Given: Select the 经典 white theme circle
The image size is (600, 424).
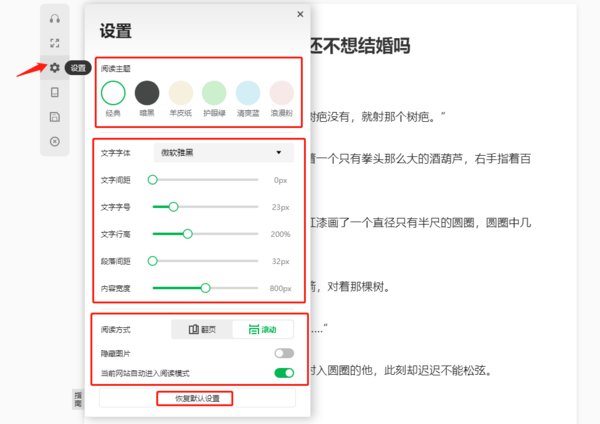Looking at the screenshot, I should [x=114, y=93].
